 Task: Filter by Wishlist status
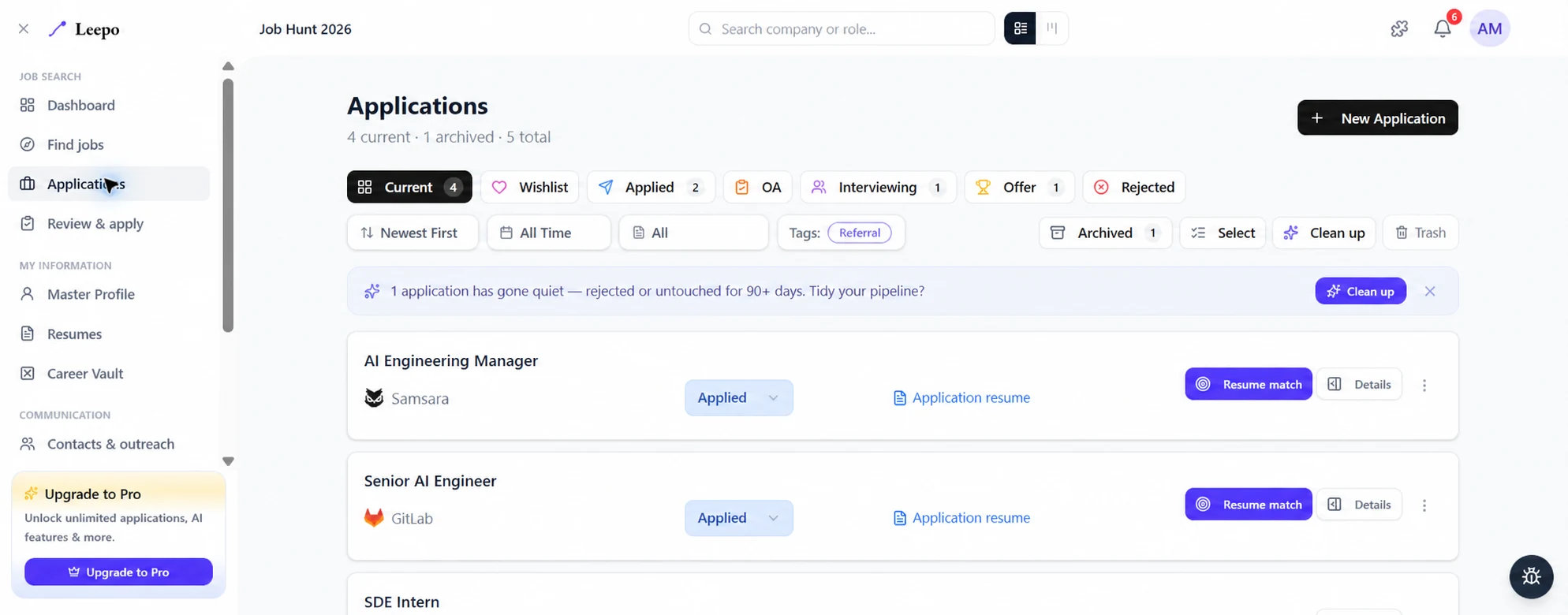click(x=530, y=187)
